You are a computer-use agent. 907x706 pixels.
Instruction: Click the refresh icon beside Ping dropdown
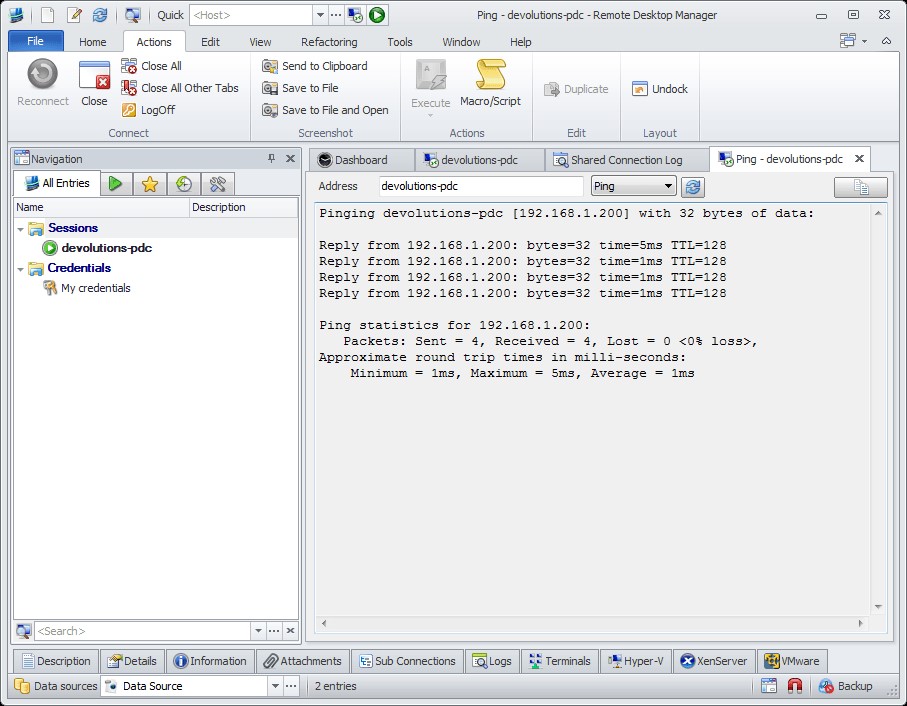(693, 187)
